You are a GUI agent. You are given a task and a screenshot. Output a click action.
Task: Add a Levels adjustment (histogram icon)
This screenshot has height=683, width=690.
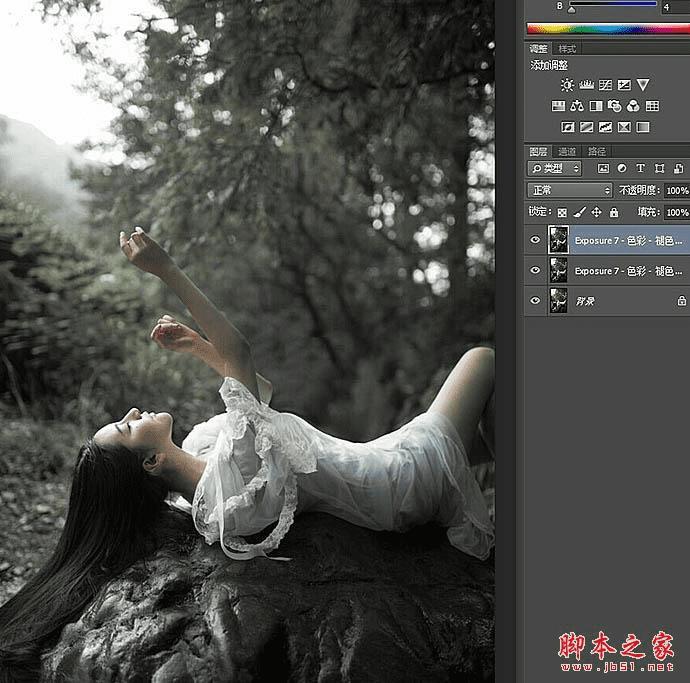586,84
